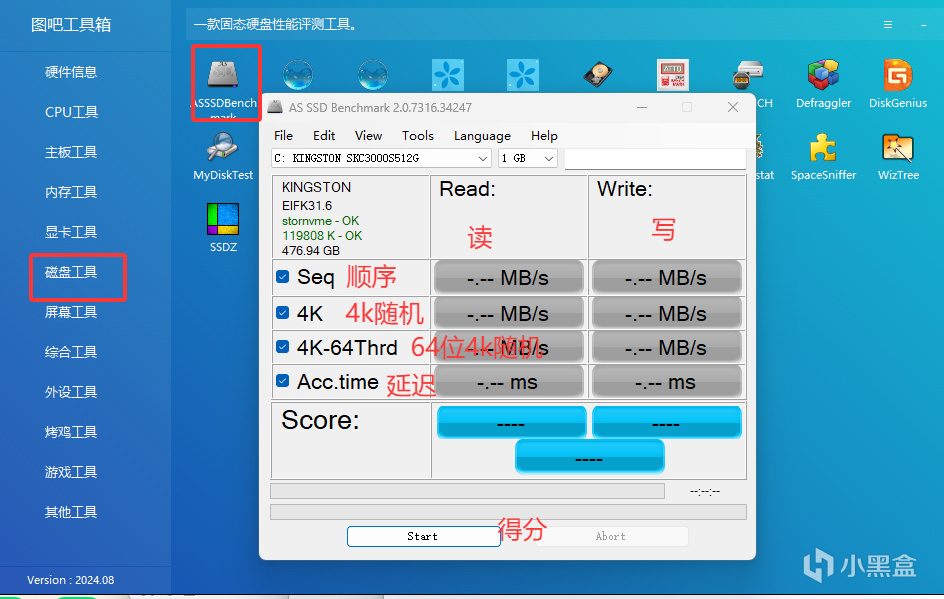This screenshot has height=599, width=944.
Task: Click the Seq read result cell
Action: [509, 277]
